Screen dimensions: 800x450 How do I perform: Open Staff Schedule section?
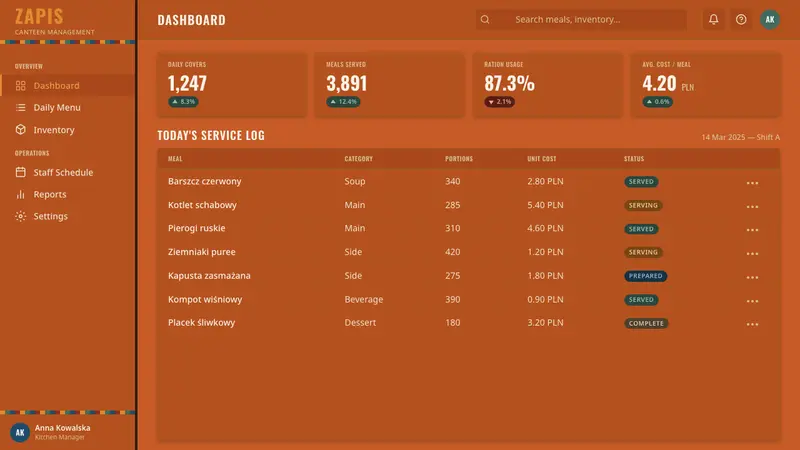click(x=67, y=172)
